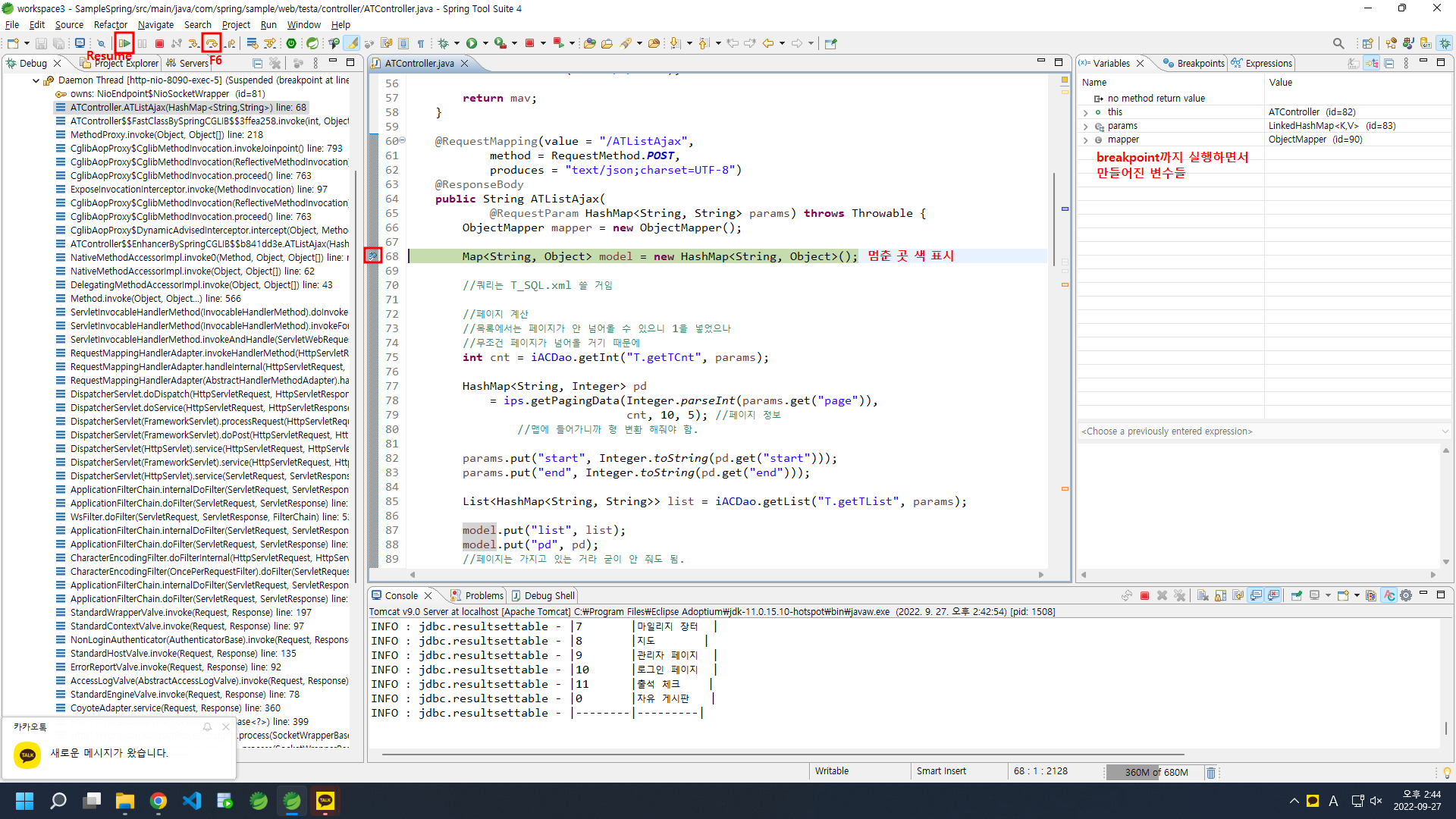Select ATListAjax line 68 stack frame

[x=188, y=108]
